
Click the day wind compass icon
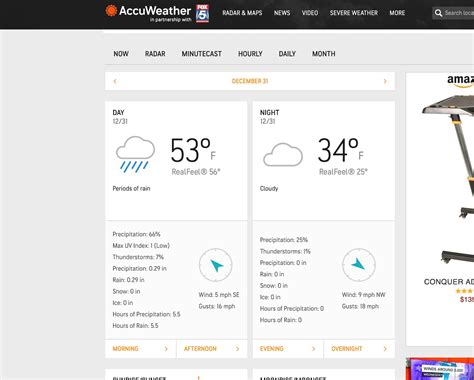tap(216, 265)
